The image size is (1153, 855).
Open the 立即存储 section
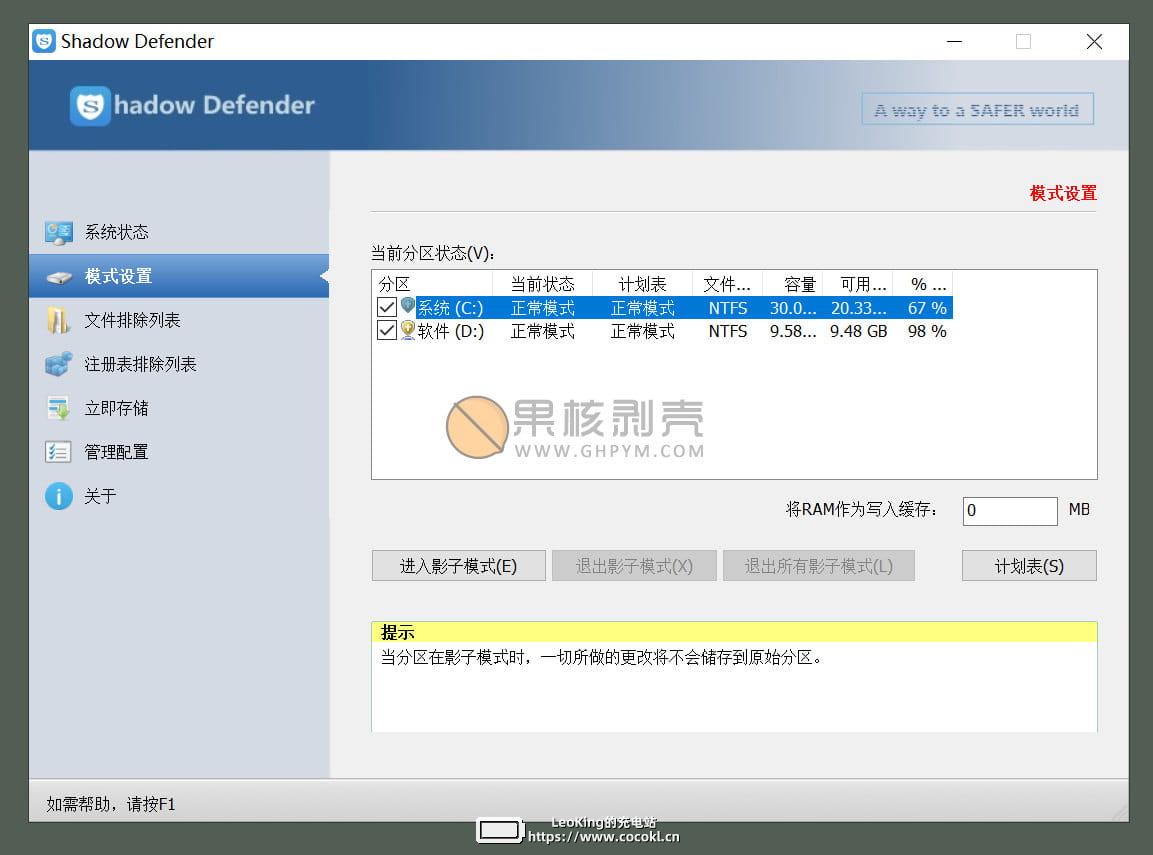tap(179, 408)
